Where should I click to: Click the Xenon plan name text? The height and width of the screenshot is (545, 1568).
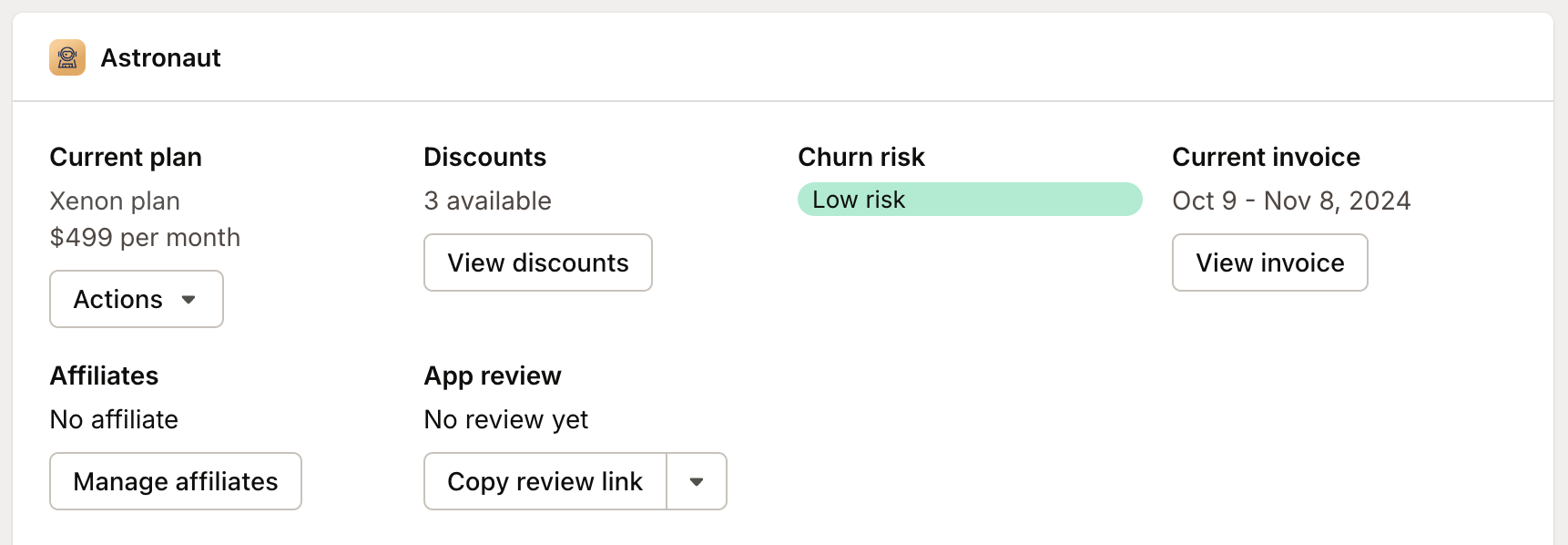coord(115,201)
